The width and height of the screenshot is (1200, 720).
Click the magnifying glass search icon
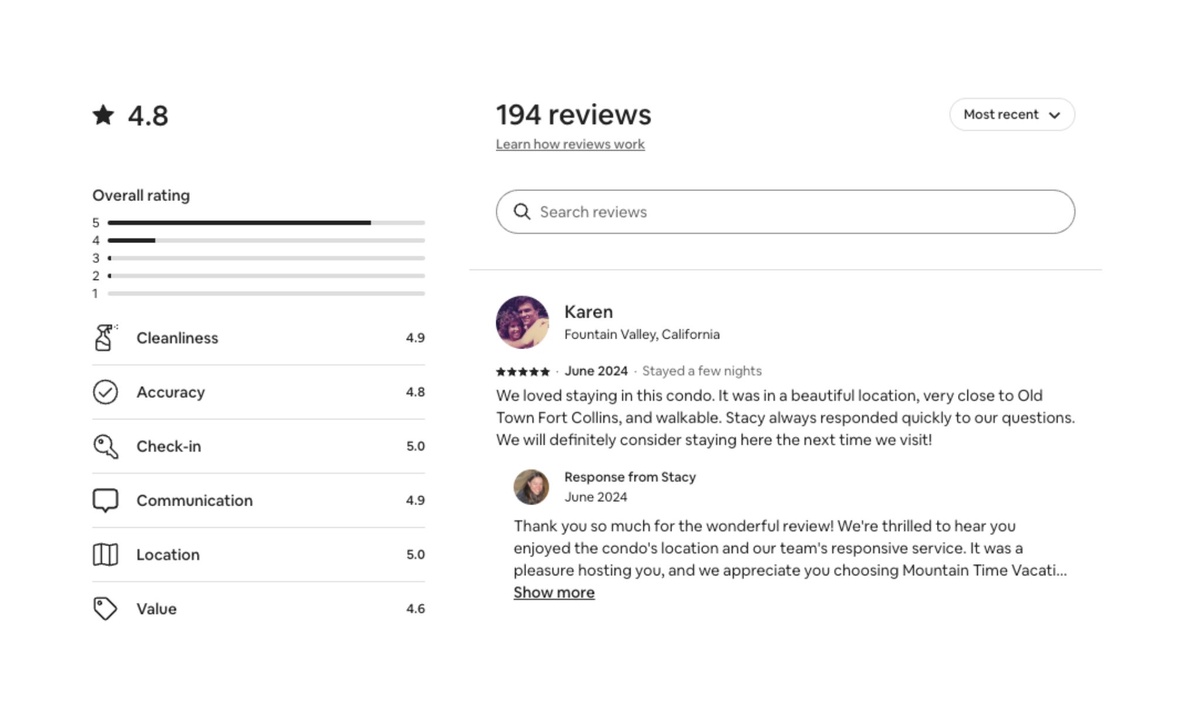[522, 212]
